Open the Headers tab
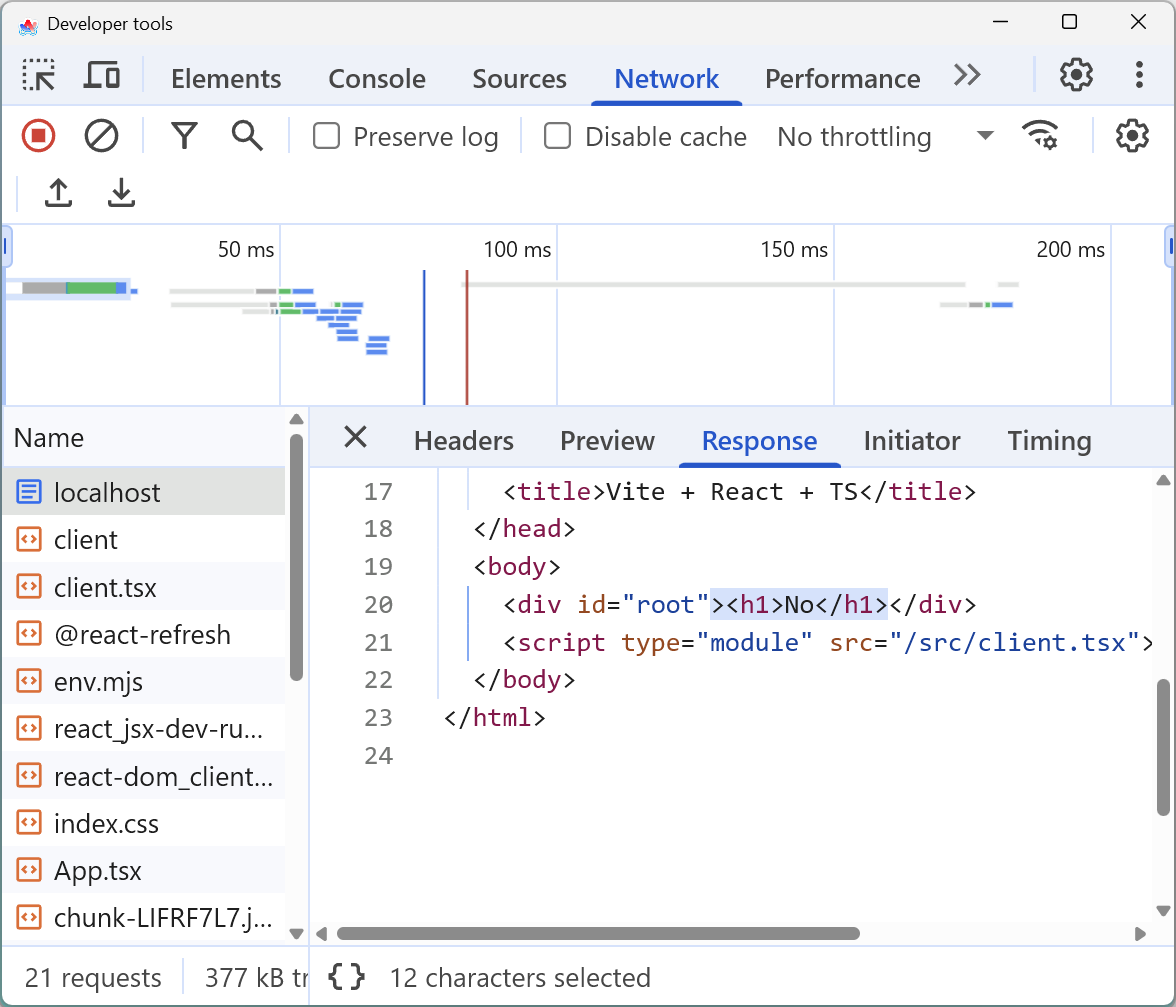Screen dimensions: 1176x1007 pos(464,441)
